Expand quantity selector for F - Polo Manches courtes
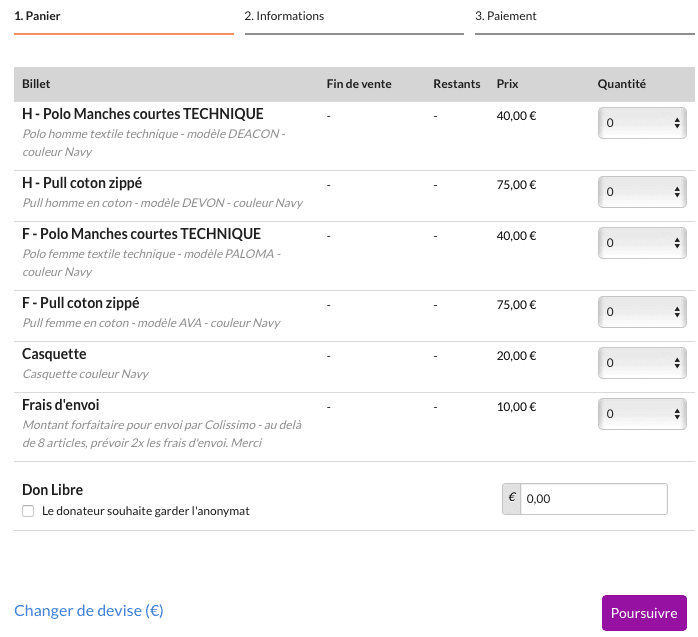698x637 pixels. tap(642, 242)
